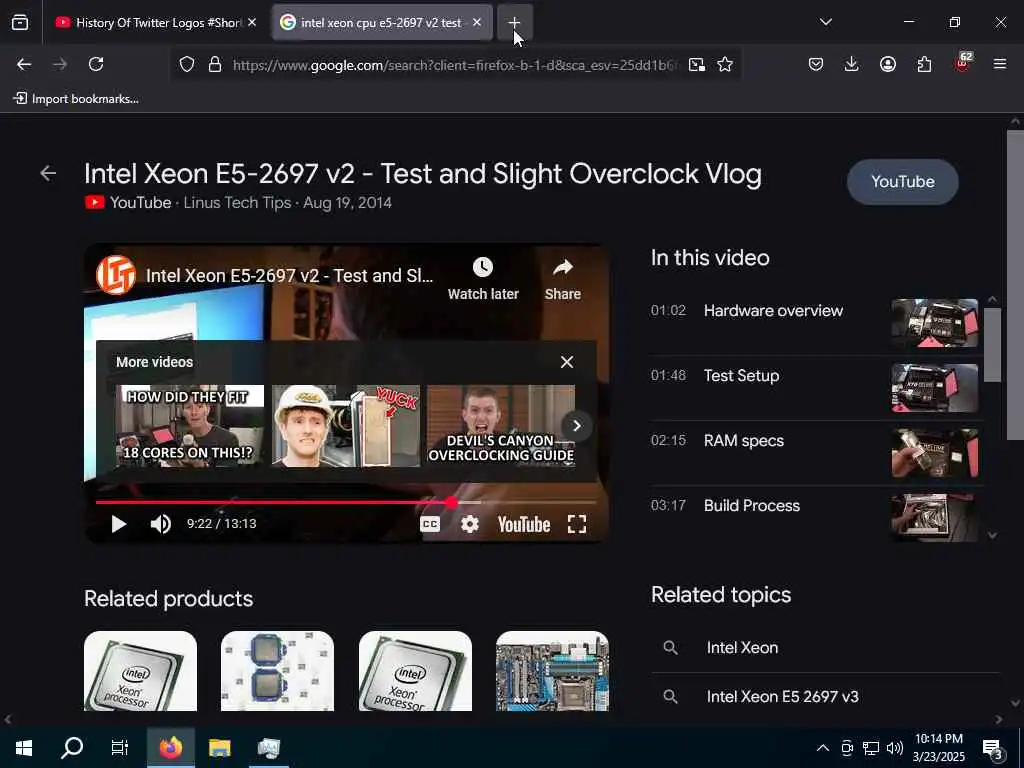Mute the video volume speaker
This screenshot has height=768, width=1024.
[161, 524]
